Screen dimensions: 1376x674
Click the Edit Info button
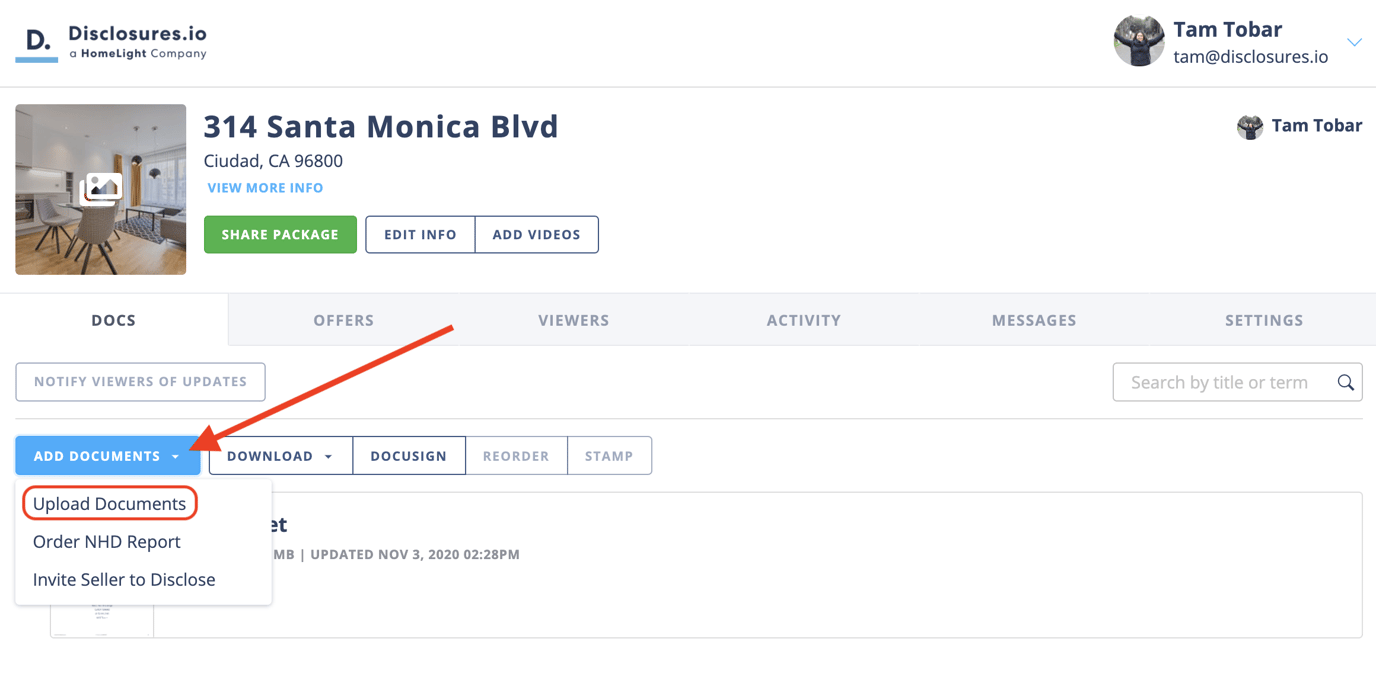point(420,234)
